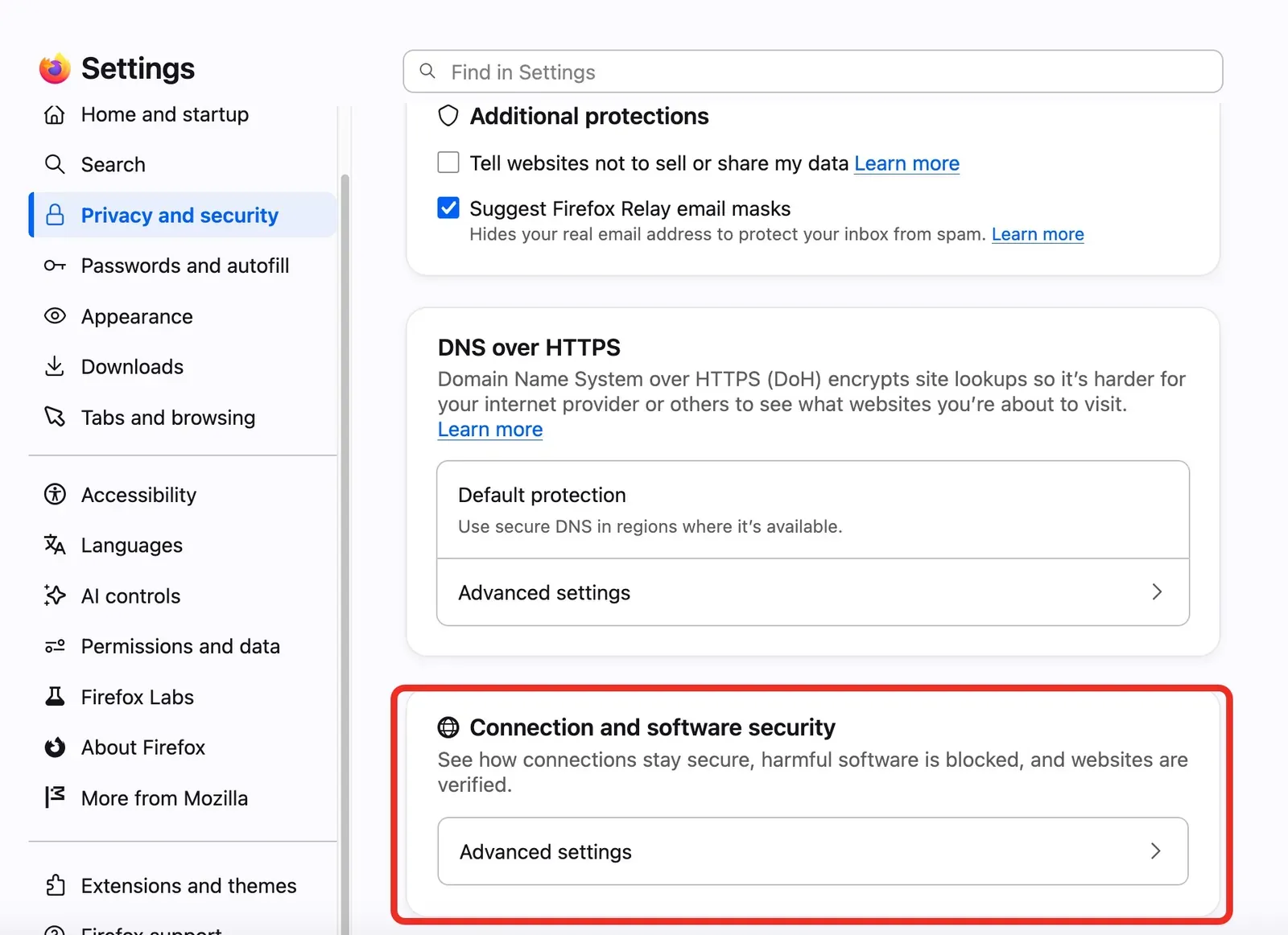Click the Passwords and autofill key icon
The width and height of the screenshot is (1288, 935).
point(54,266)
